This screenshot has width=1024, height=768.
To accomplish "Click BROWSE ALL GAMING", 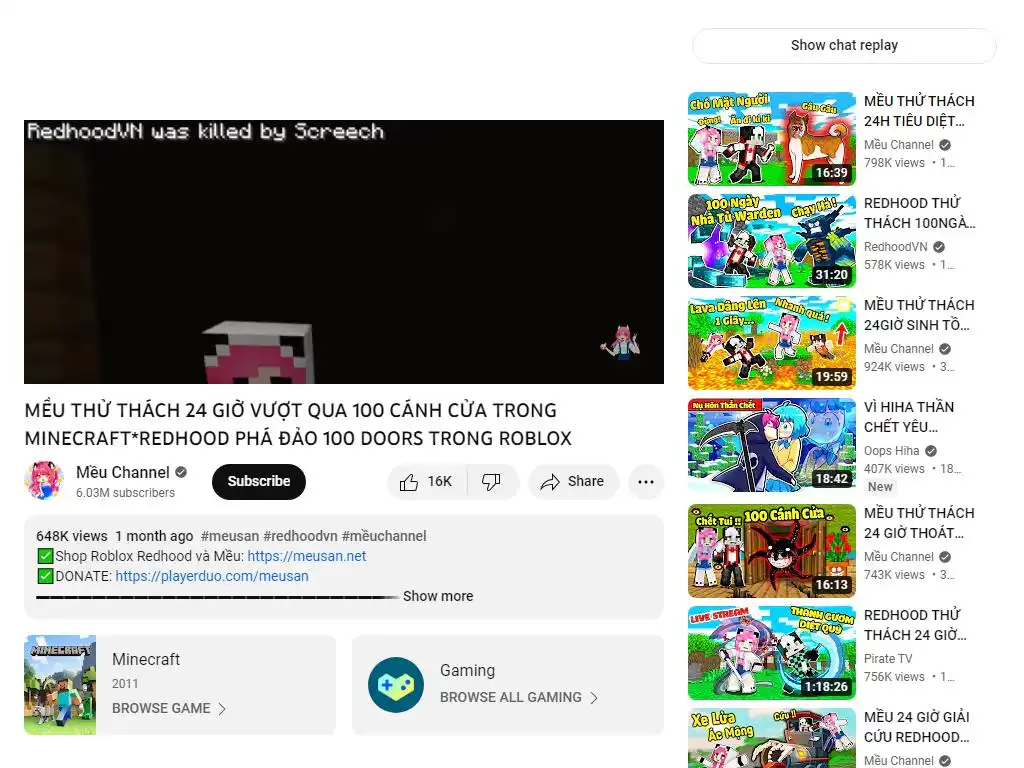I will (x=511, y=697).
